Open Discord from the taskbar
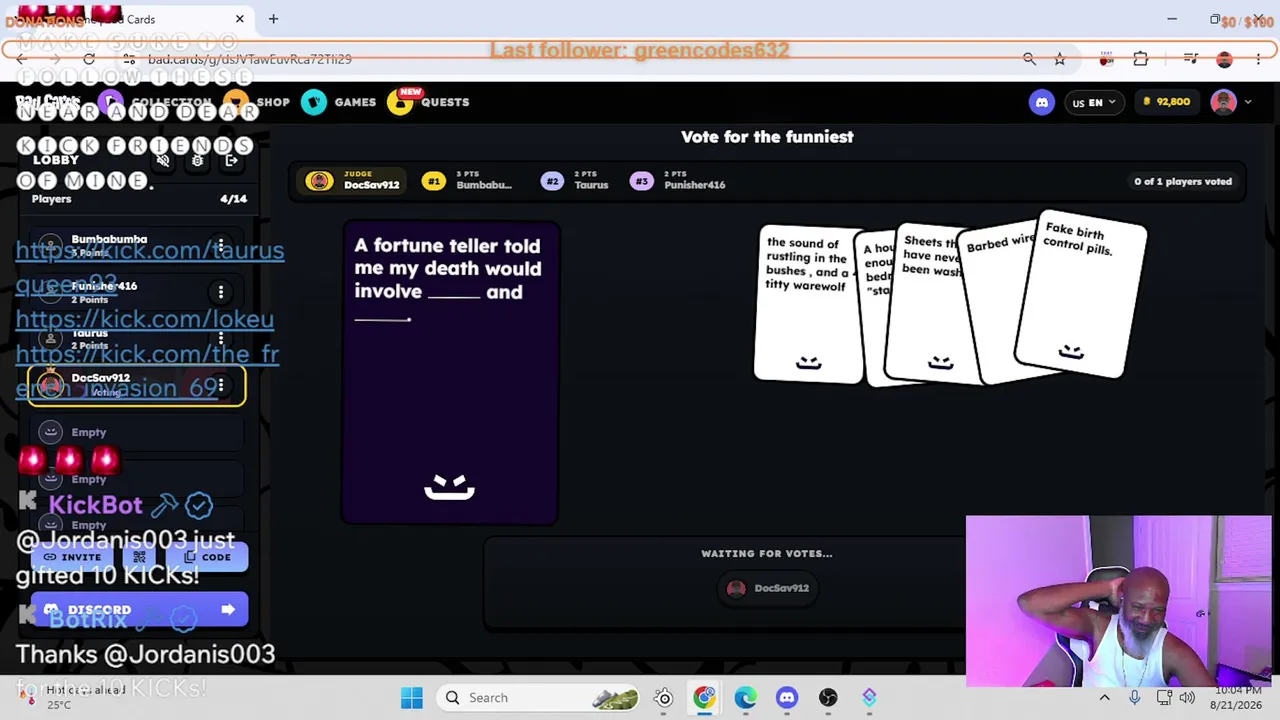 point(787,697)
